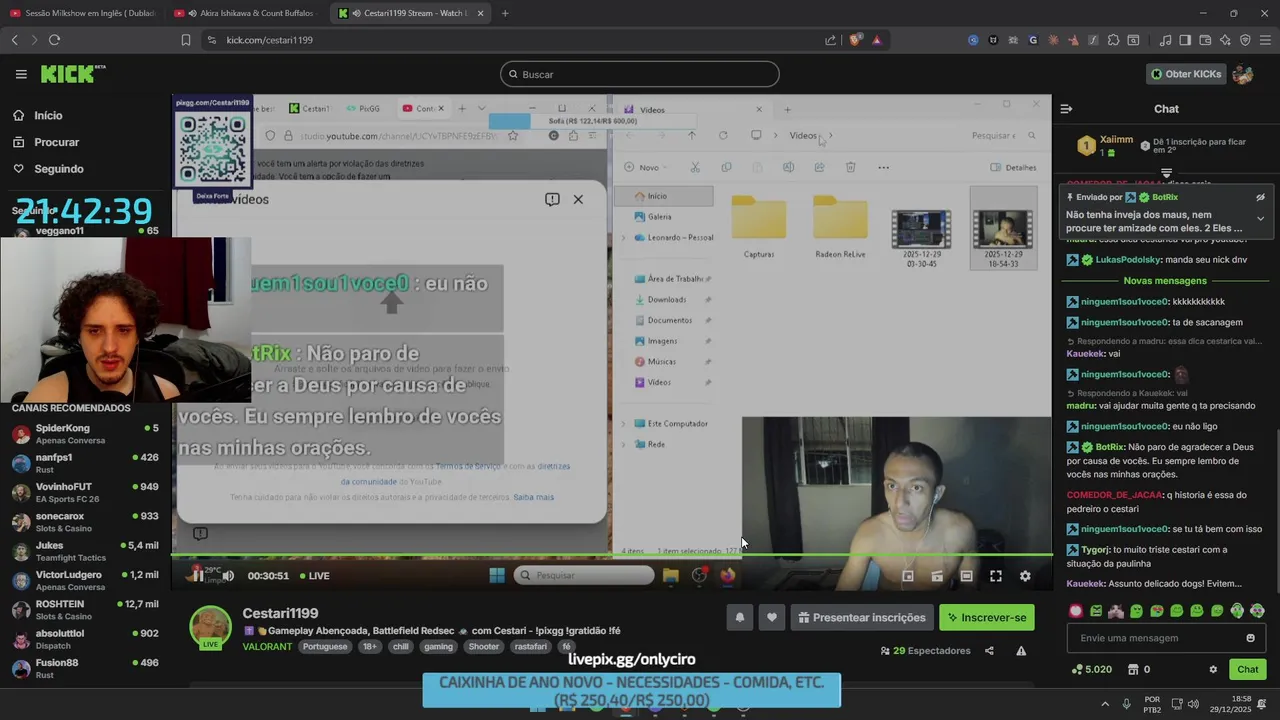Viewport: 1280px width, 720px height.
Task: Click the Brave Rewards triangle icon
Action: click(877, 40)
